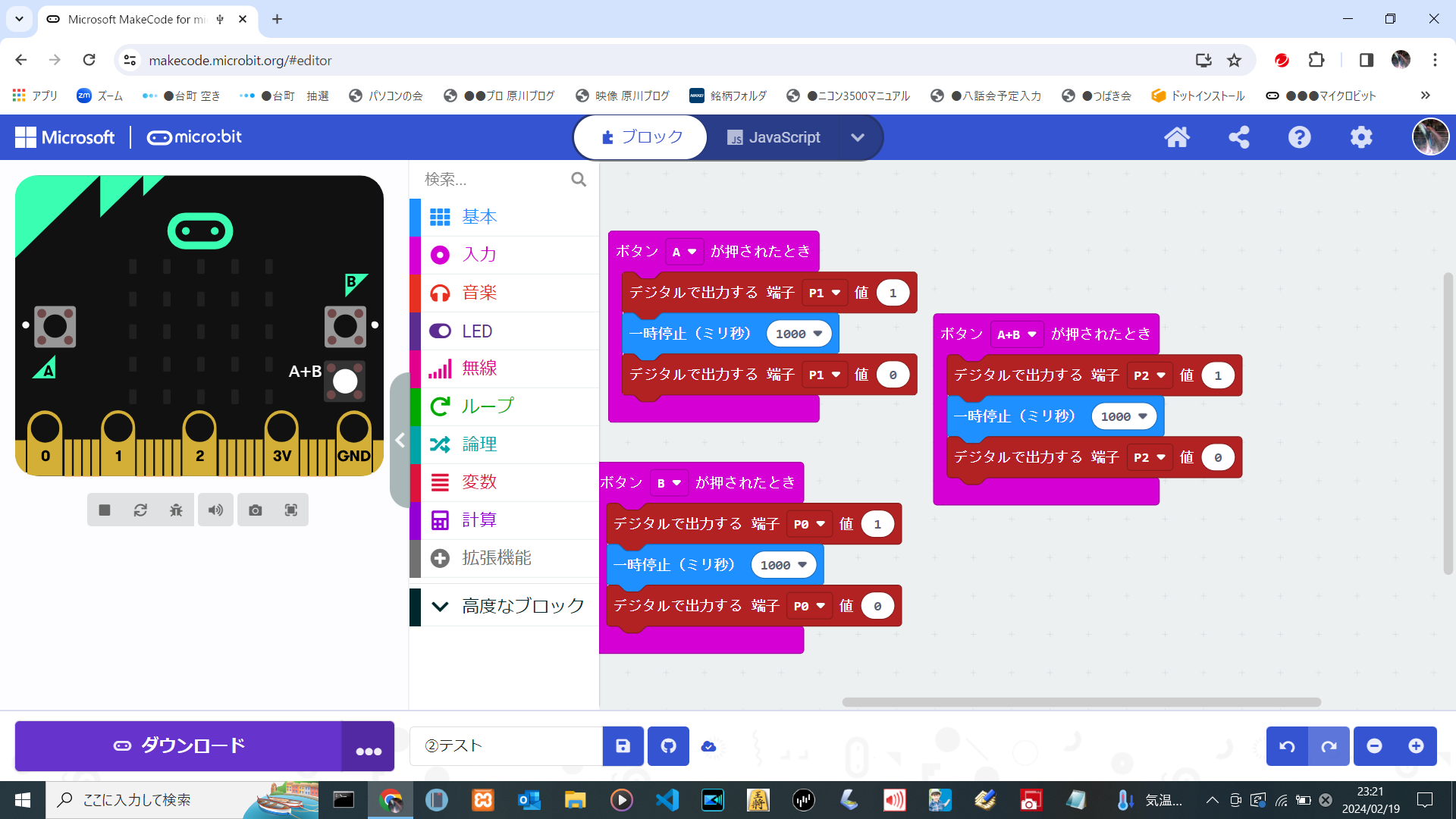The image size is (1456, 819).
Task: Toggle simulator debug mode bug icon
Action: 176,510
